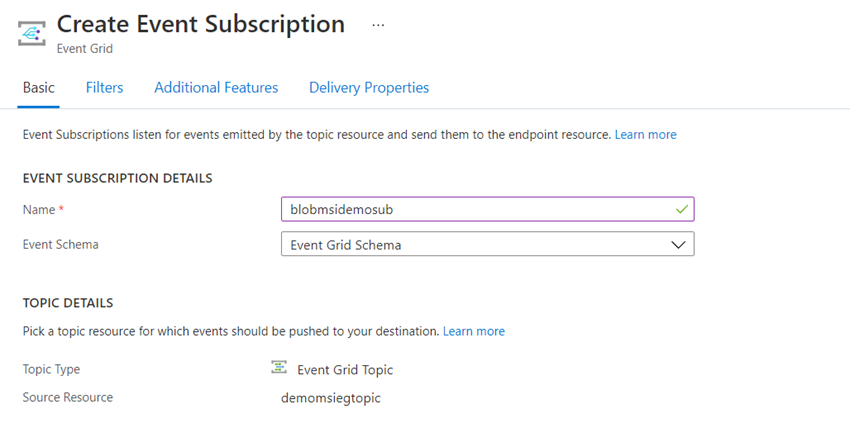Click the Event Grid Topic type icon

pos(279,367)
